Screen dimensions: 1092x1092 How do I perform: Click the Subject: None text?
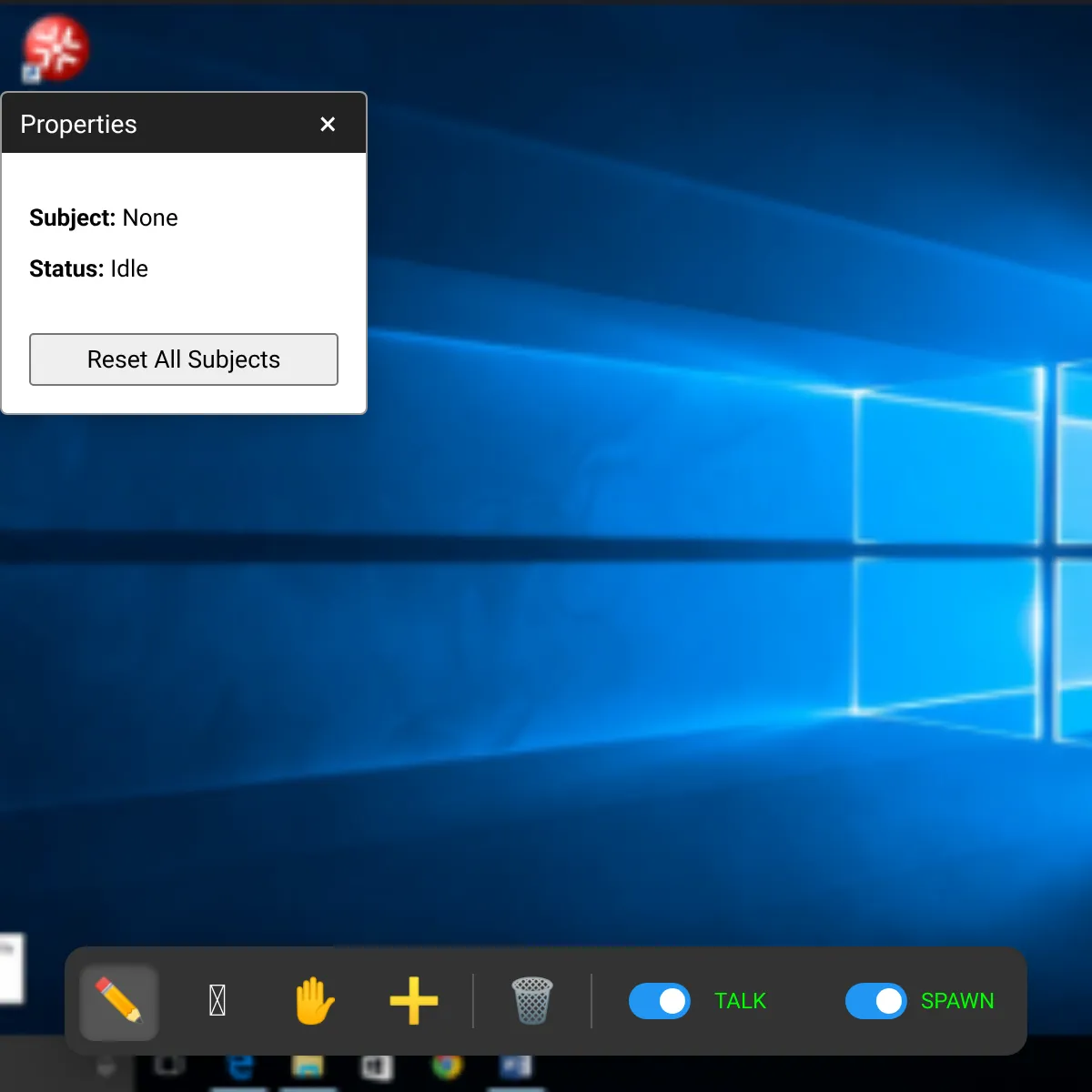(x=104, y=218)
